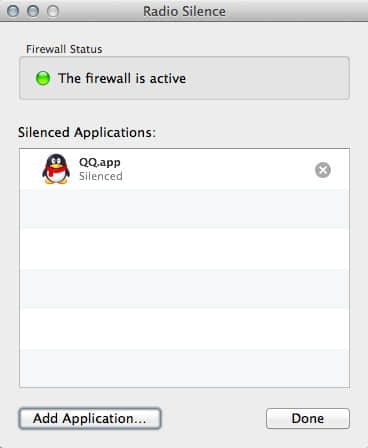Viewport: 368px width, 448px height.
Task: Open the Add Application dialog
Action: (90, 418)
